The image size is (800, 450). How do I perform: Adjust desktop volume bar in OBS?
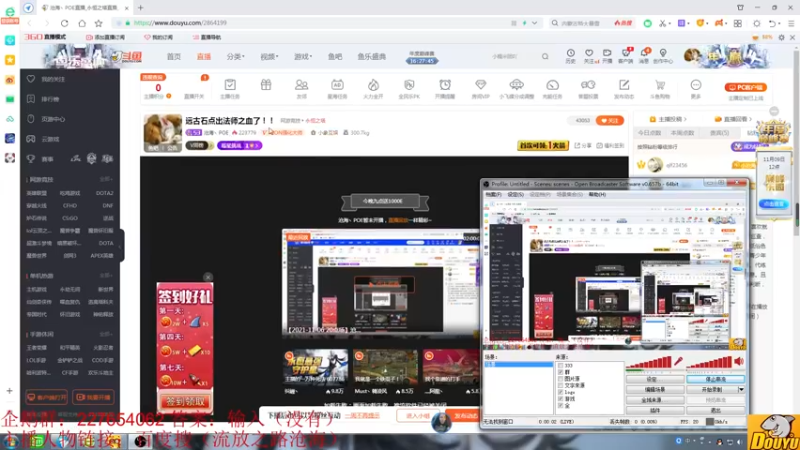[710, 362]
